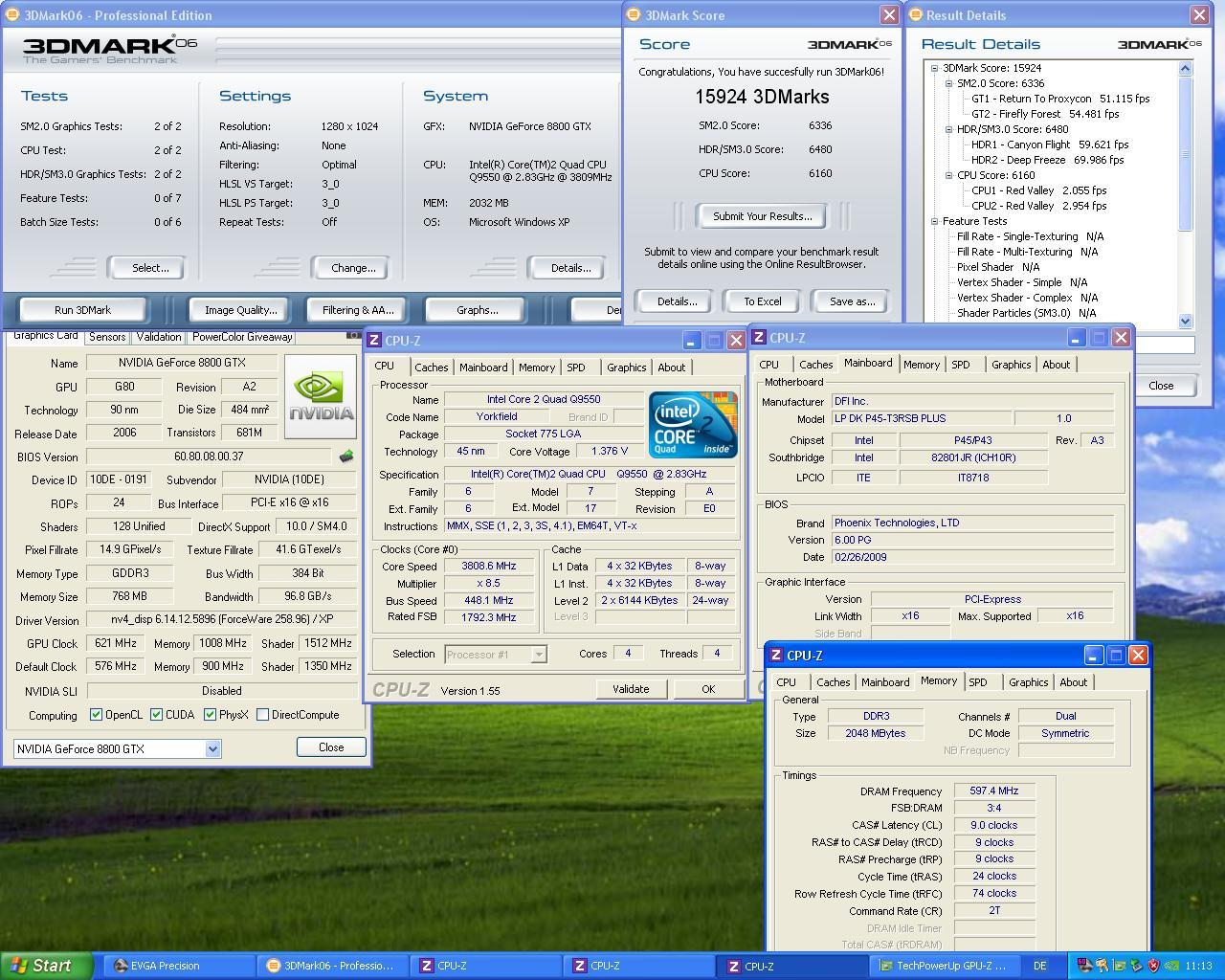Toggle the OpenCL checkbox
The height and width of the screenshot is (980, 1225).
click(x=96, y=715)
